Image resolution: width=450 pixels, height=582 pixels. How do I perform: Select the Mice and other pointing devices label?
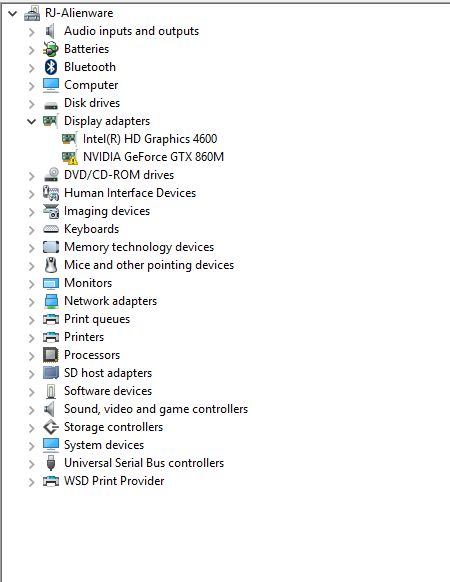149,265
